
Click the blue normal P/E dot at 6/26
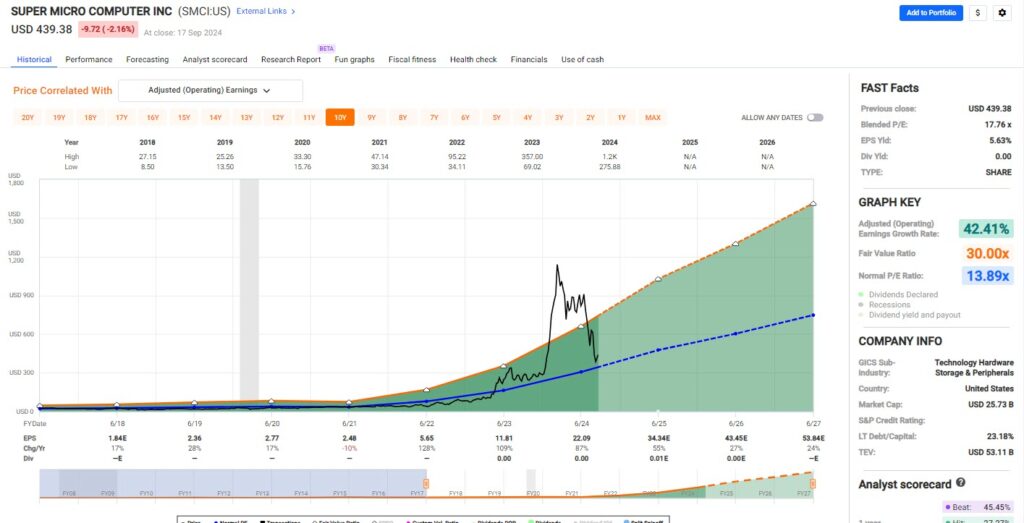point(736,334)
